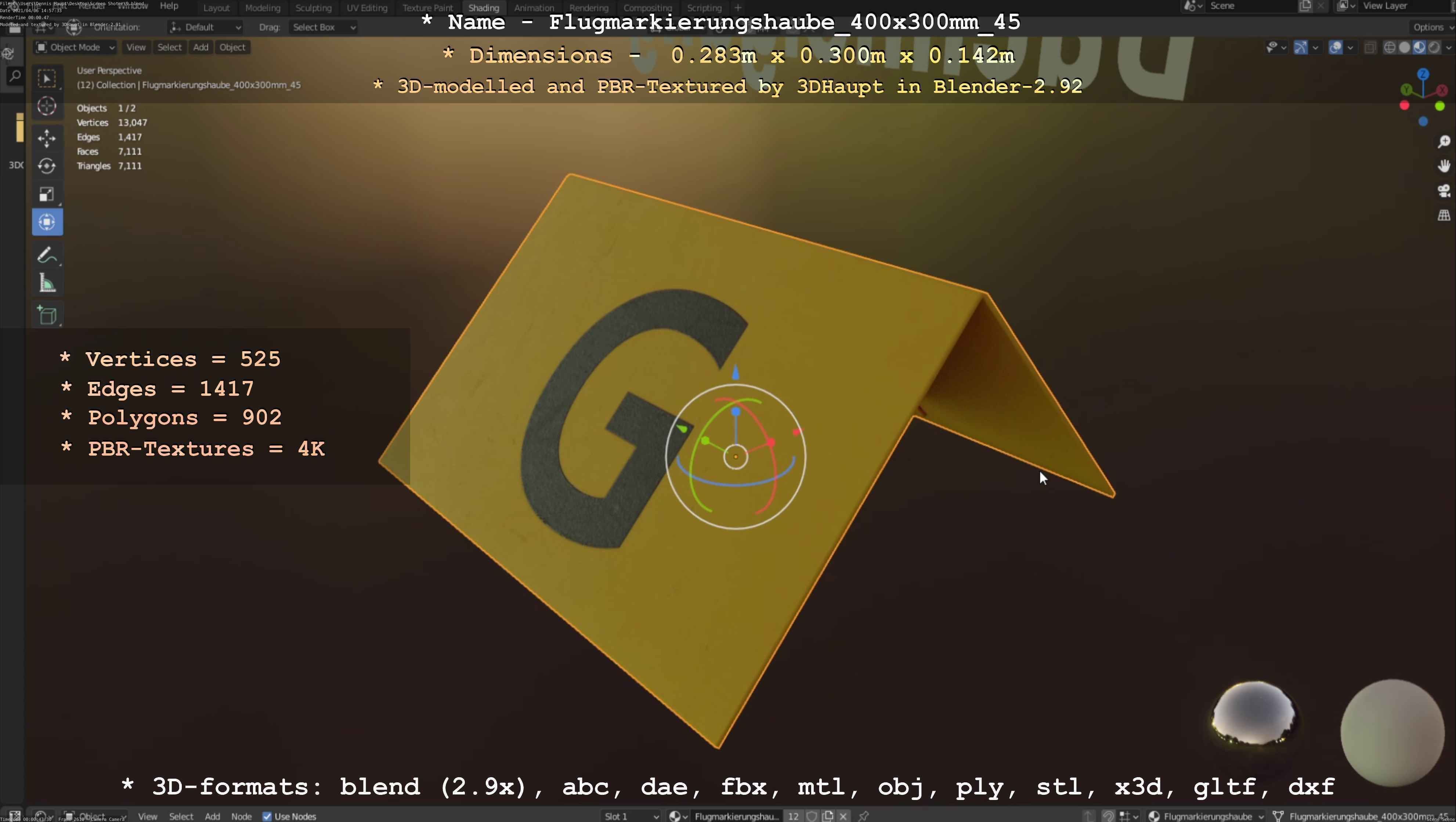Select the Add Cube tool
The height and width of the screenshot is (822, 1456).
tap(47, 315)
